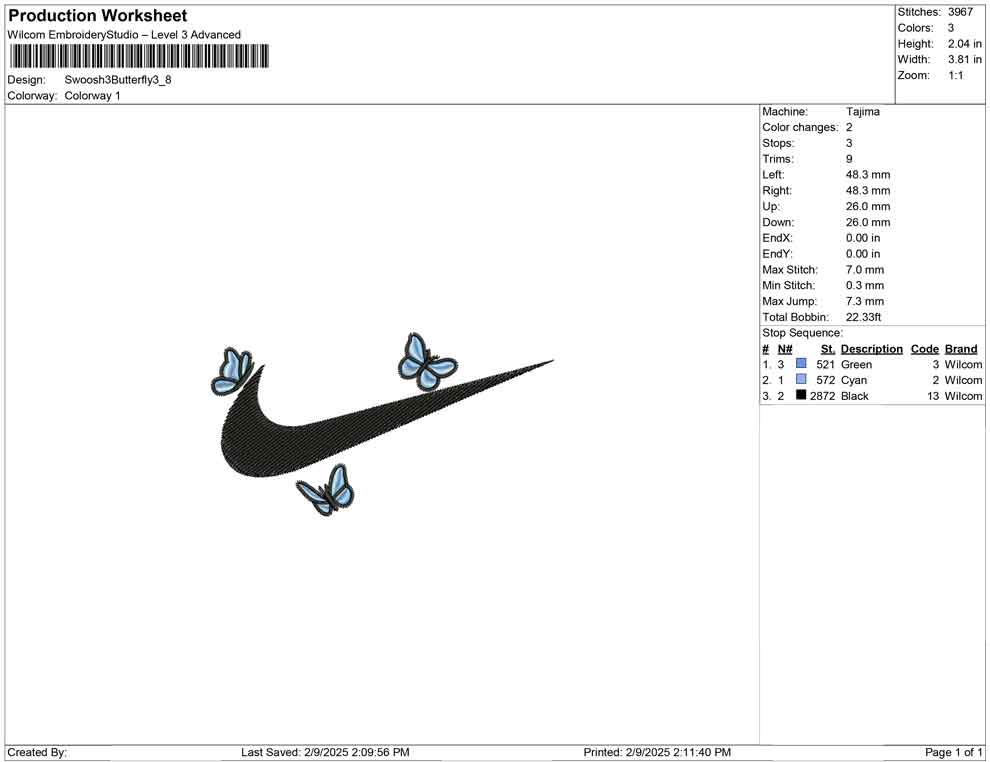990x762 pixels.
Task: Click the 'Colorway 1' value
Action: (92, 96)
